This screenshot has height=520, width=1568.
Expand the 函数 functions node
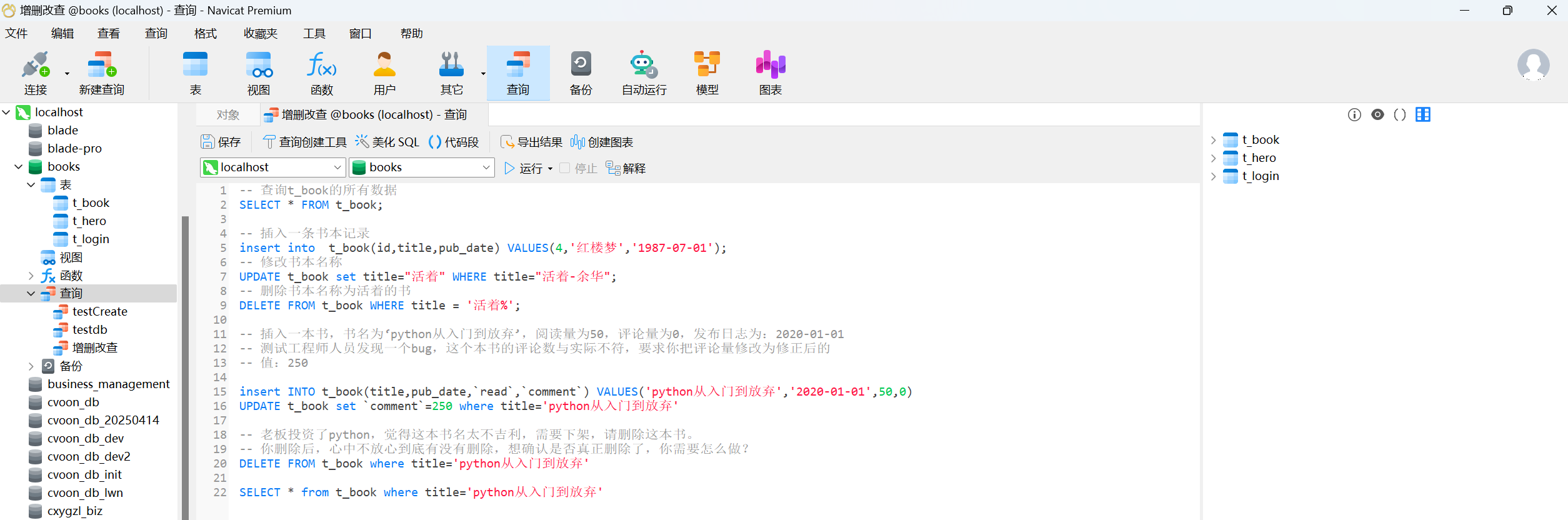31,276
